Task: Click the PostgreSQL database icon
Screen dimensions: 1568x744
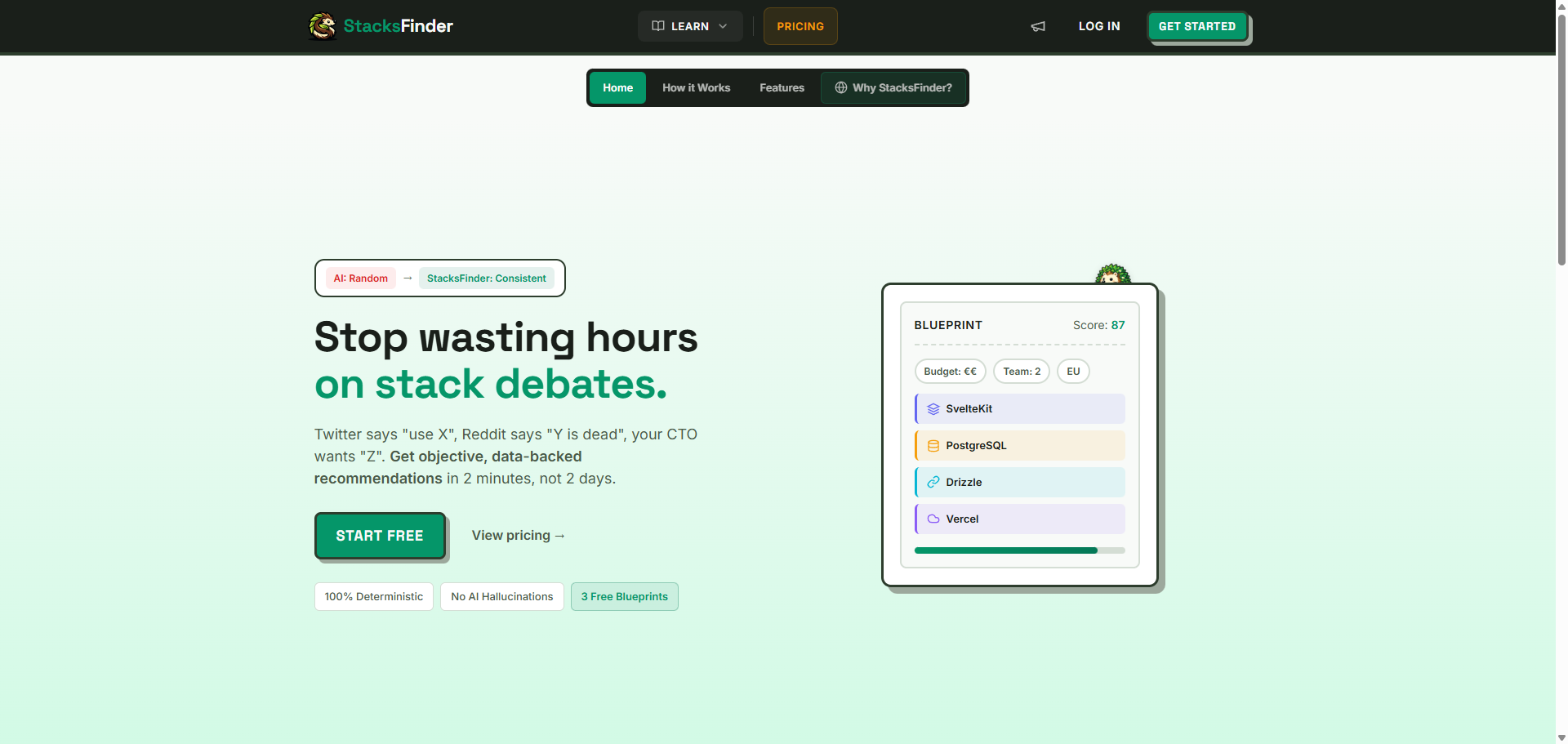Action: (x=933, y=446)
